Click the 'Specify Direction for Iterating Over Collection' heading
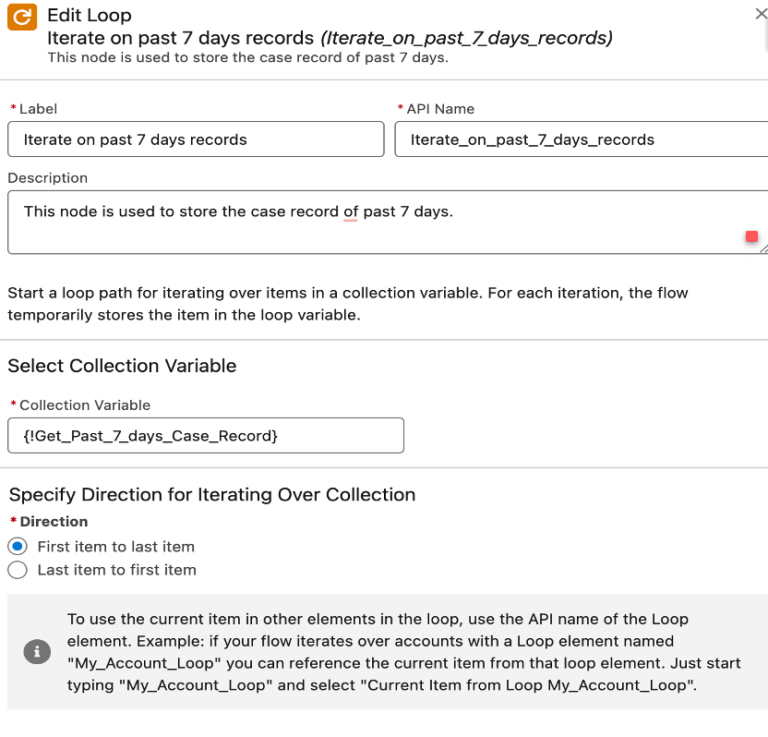 pos(212,495)
